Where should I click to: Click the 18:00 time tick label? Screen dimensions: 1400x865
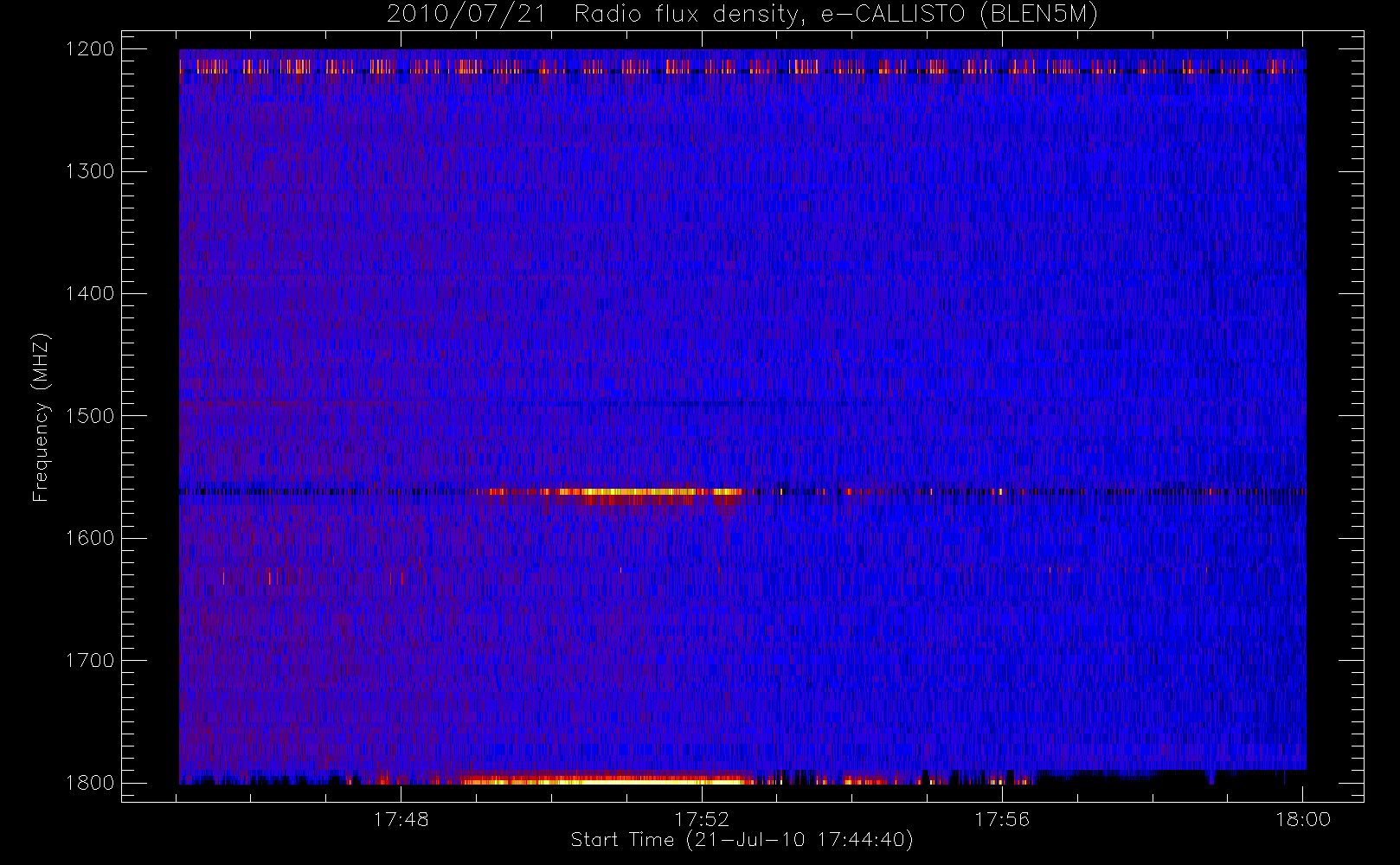coord(1303,819)
